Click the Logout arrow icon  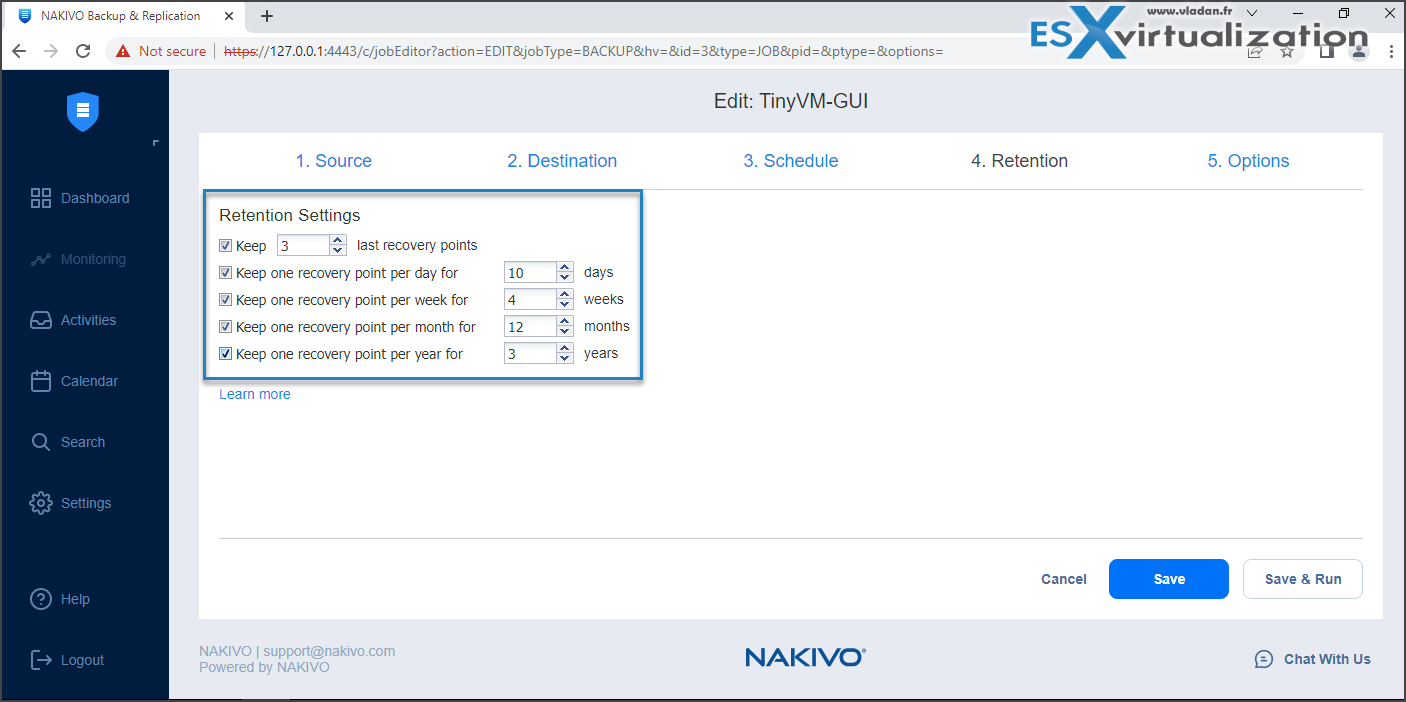tap(41, 660)
